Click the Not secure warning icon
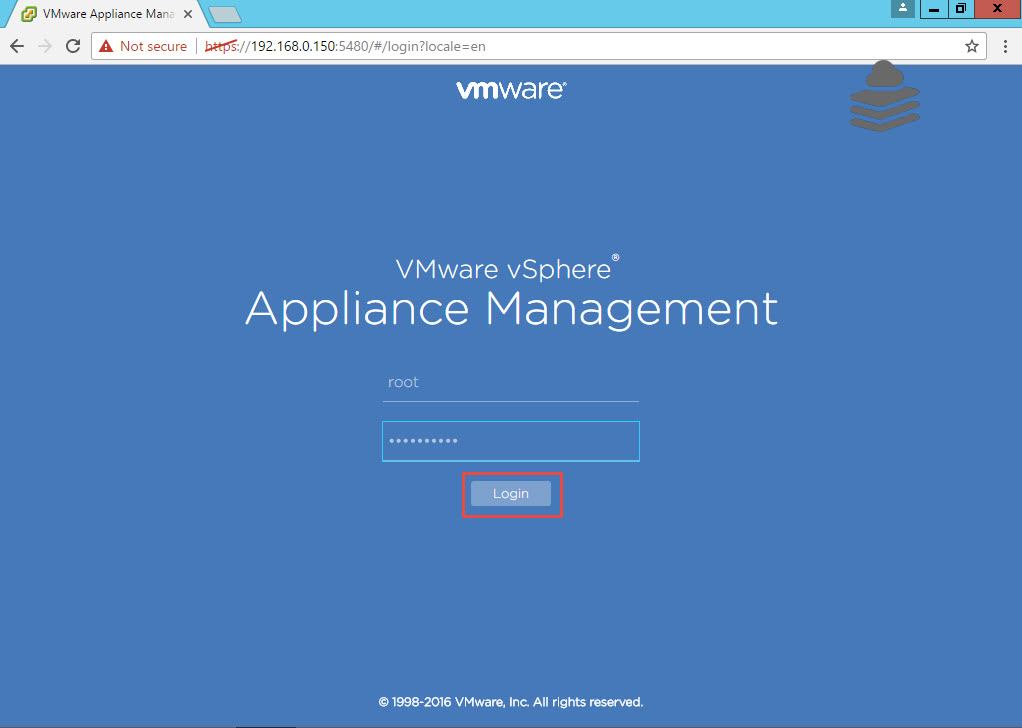 (107, 46)
